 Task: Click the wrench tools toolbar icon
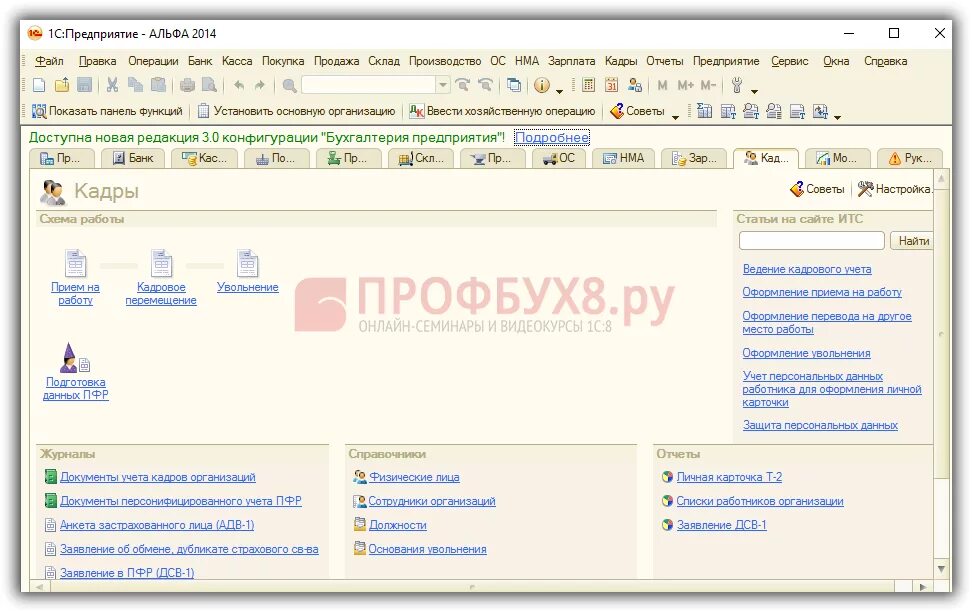click(736, 85)
